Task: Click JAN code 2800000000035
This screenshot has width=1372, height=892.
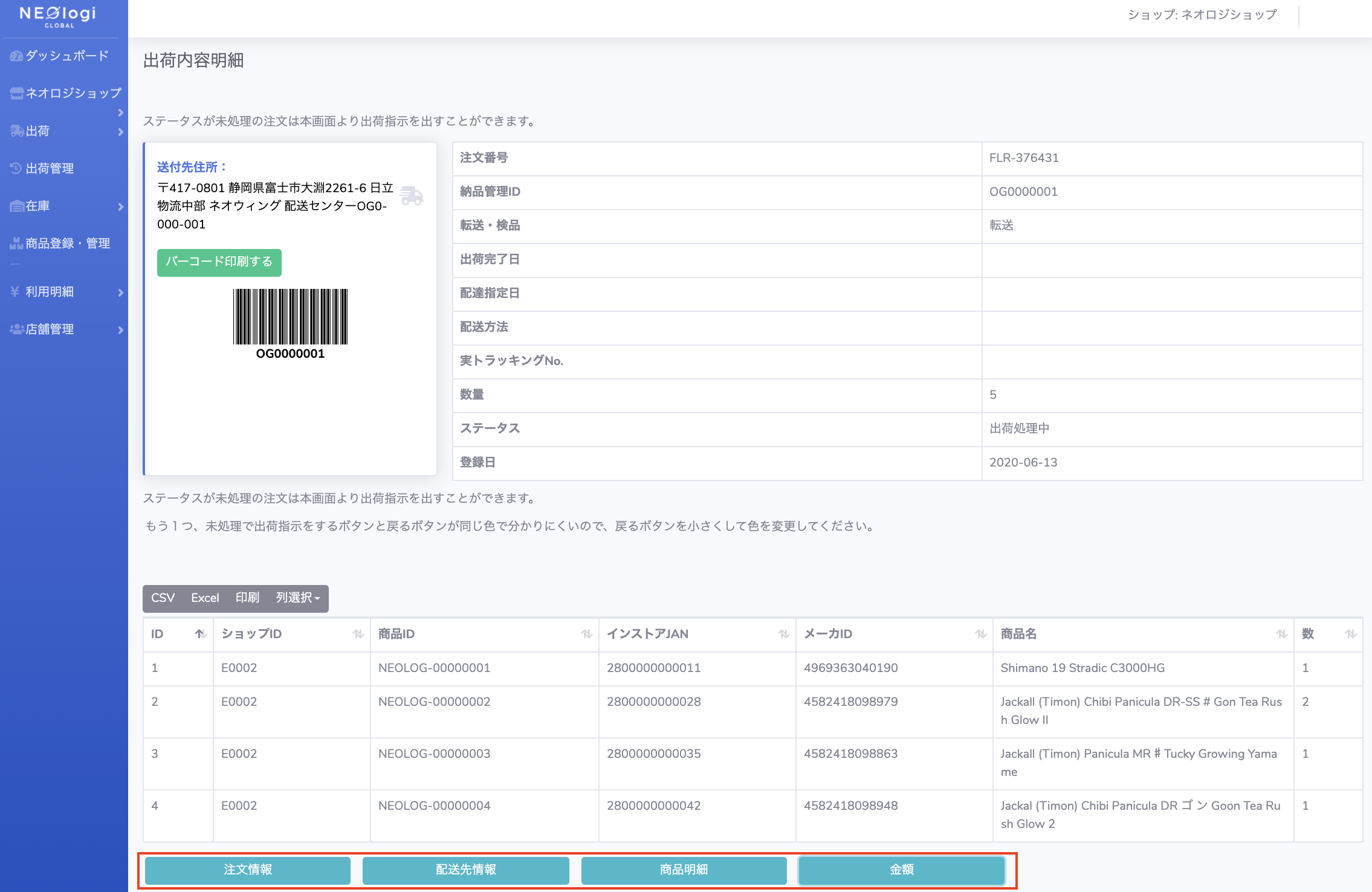Action: click(654, 754)
